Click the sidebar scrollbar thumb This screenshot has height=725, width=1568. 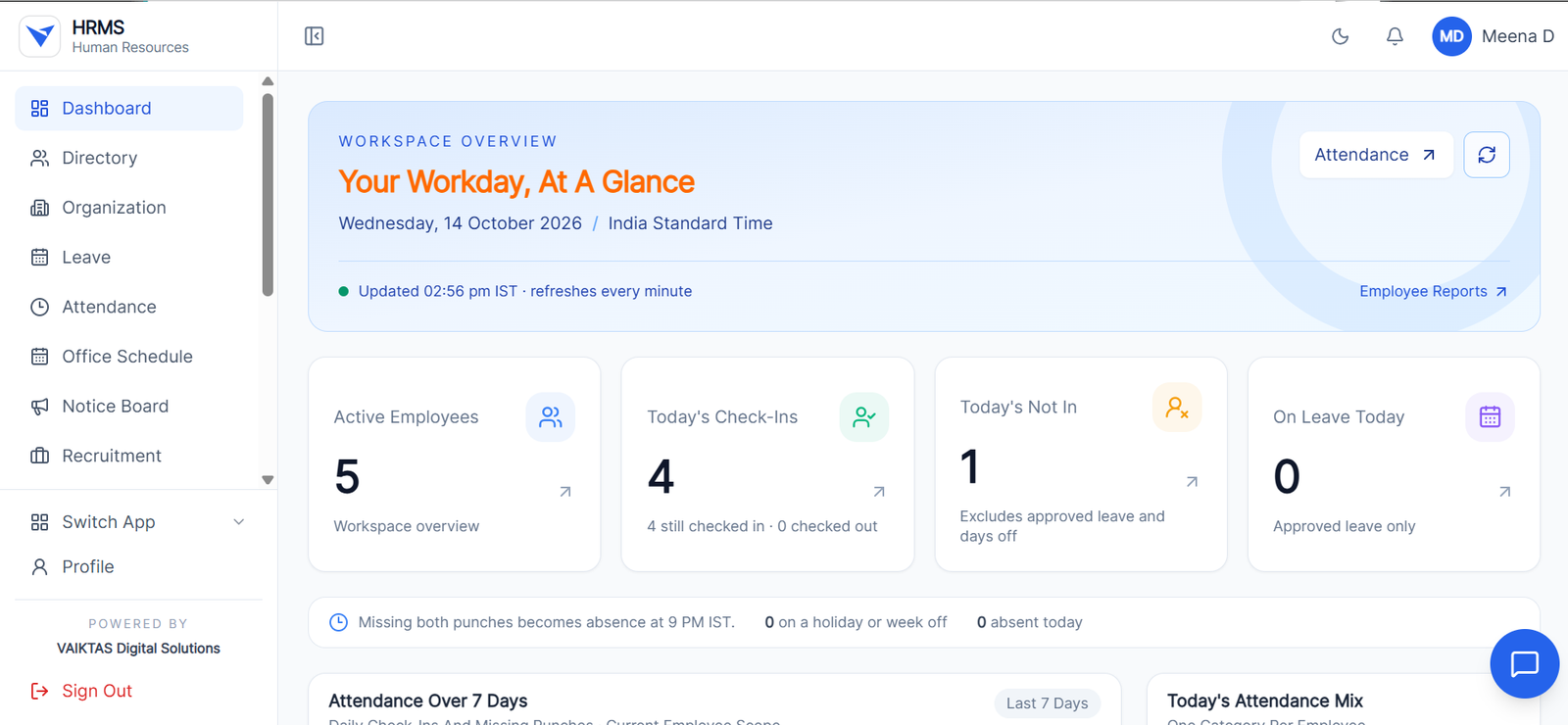tap(268, 194)
